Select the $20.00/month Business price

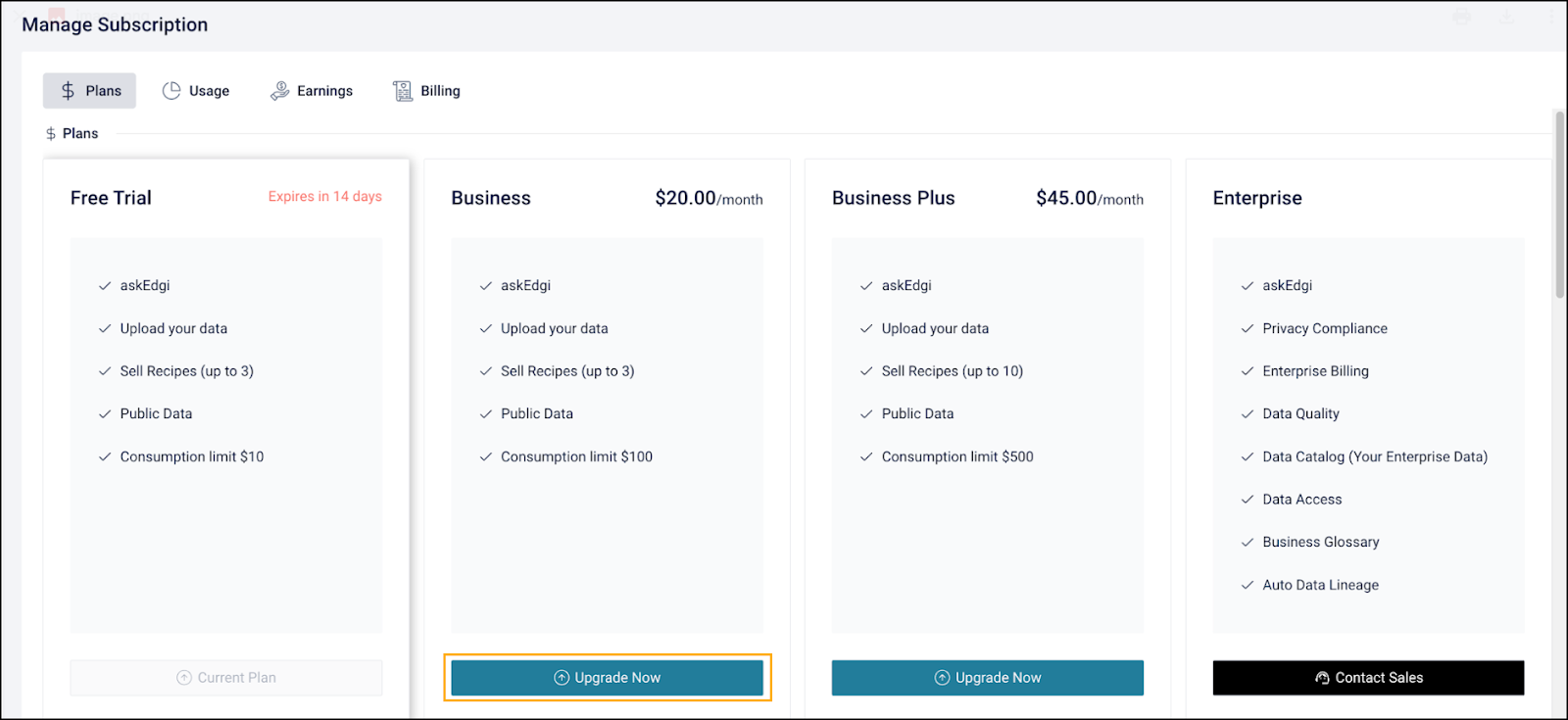(x=709, y=199)
